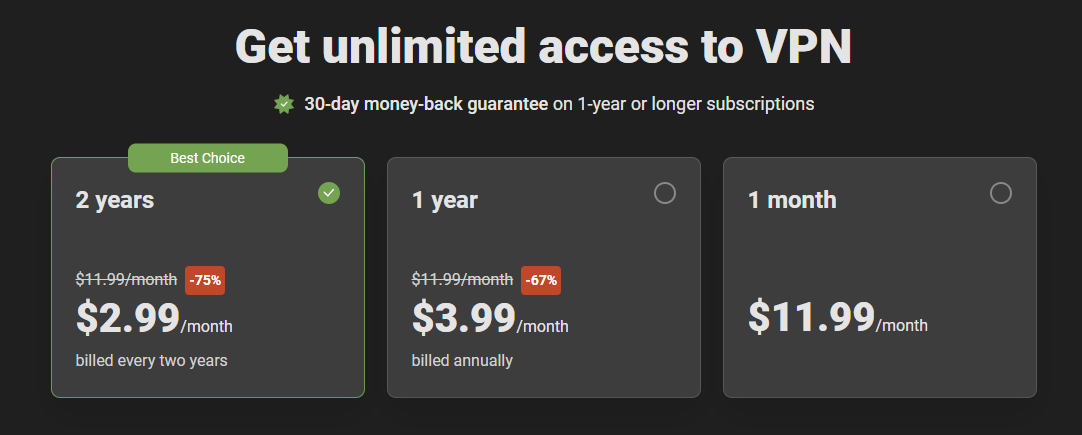Click the billed every two years text

pyautogui.click(x=152, y=360)
